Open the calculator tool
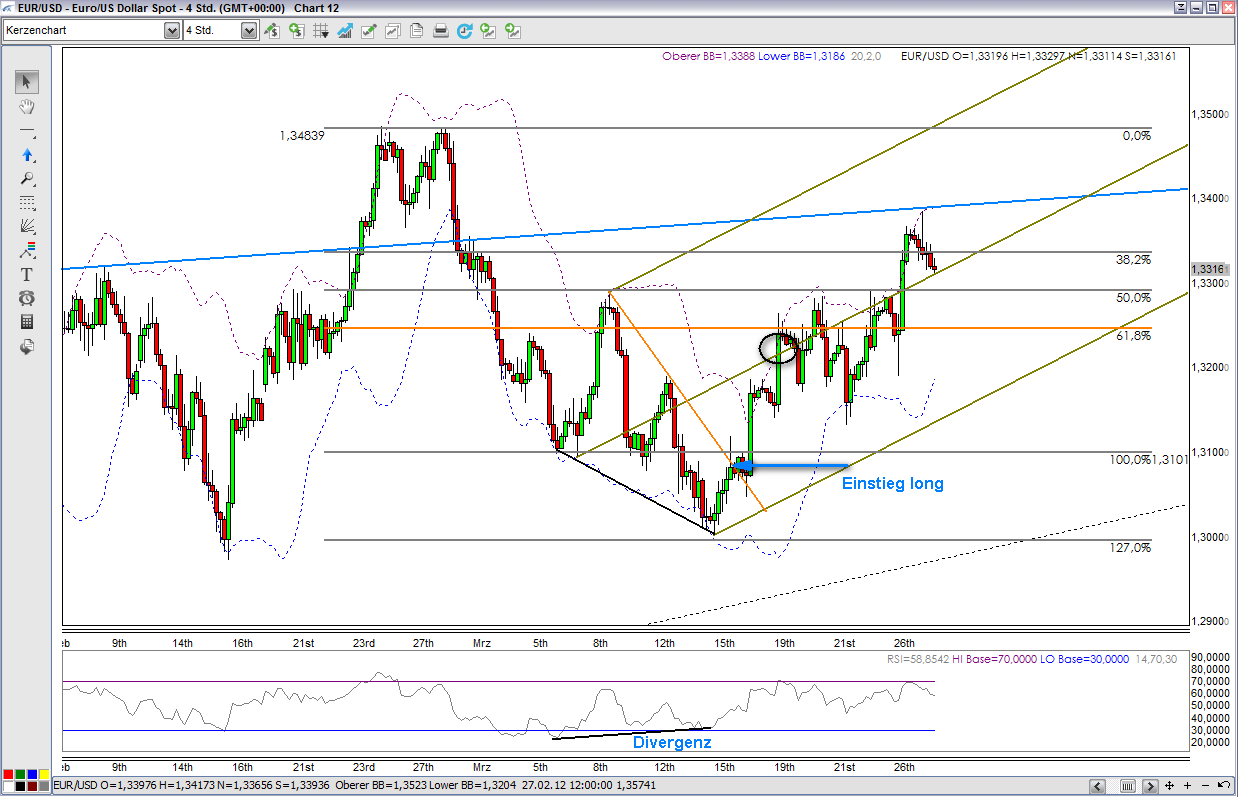 27,322
